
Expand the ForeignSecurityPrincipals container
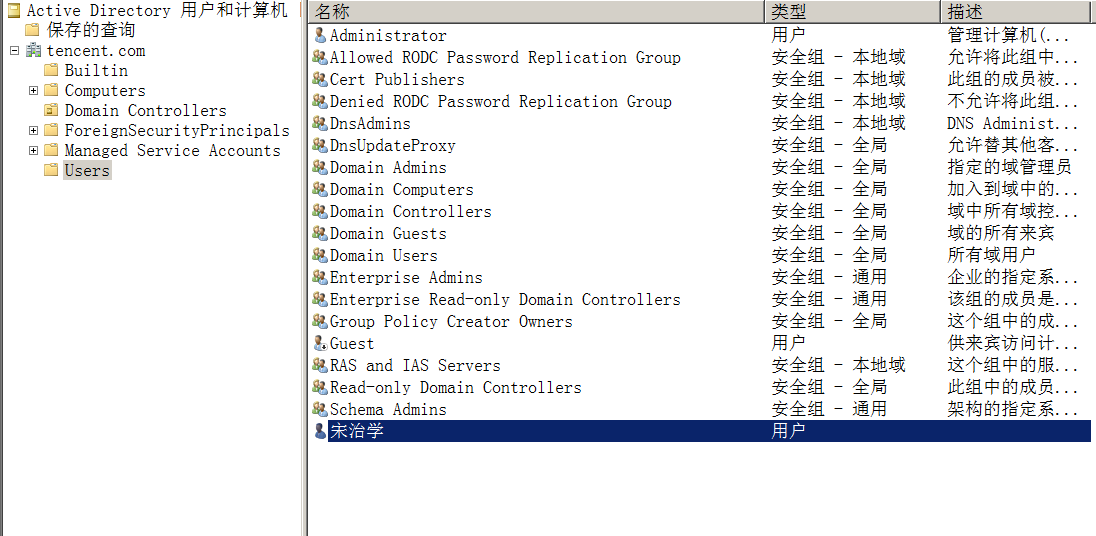coord(33,131)
